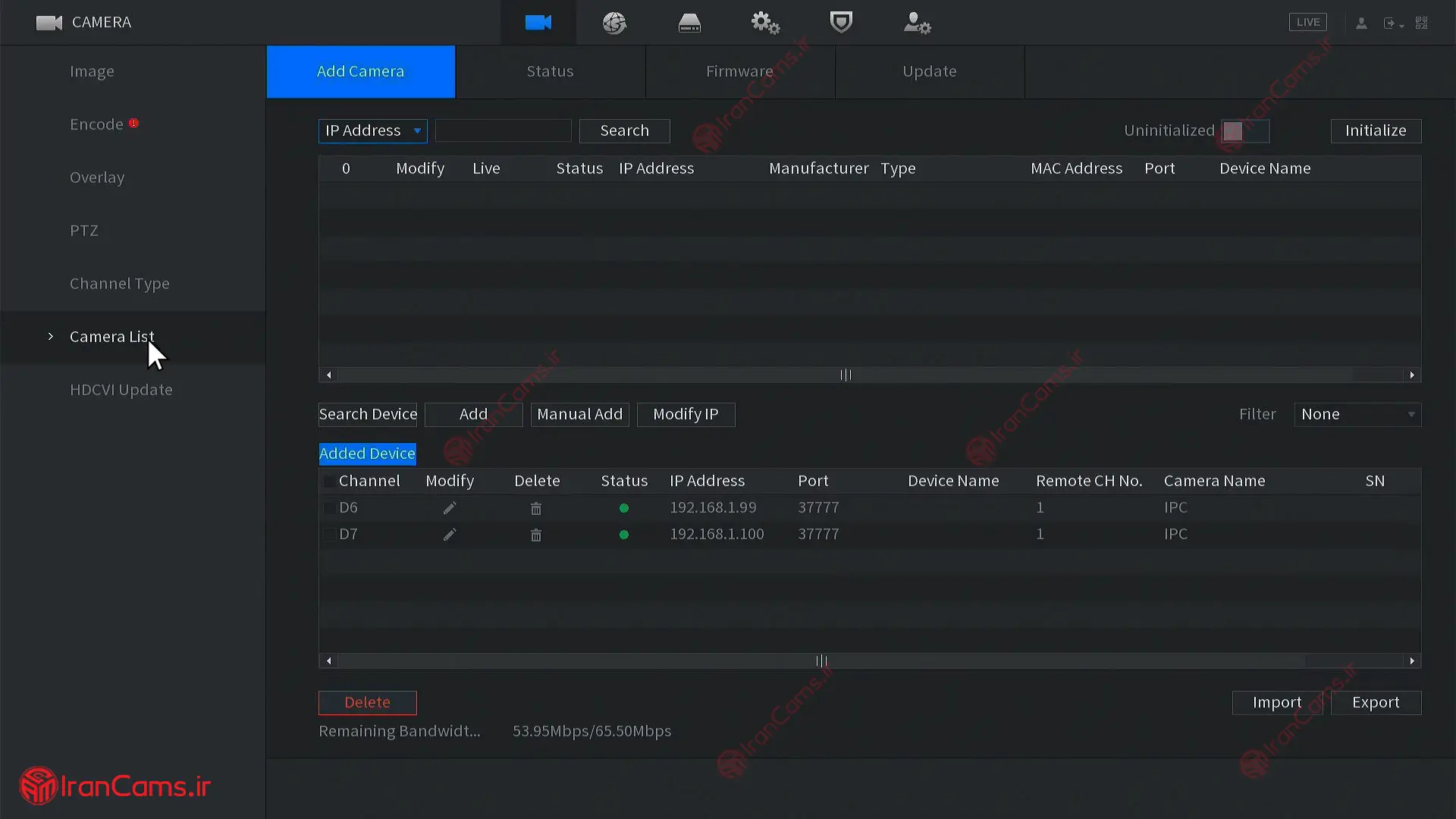Open the HDCVI Update menu item

pyautogui.click(x=133, y=390)
